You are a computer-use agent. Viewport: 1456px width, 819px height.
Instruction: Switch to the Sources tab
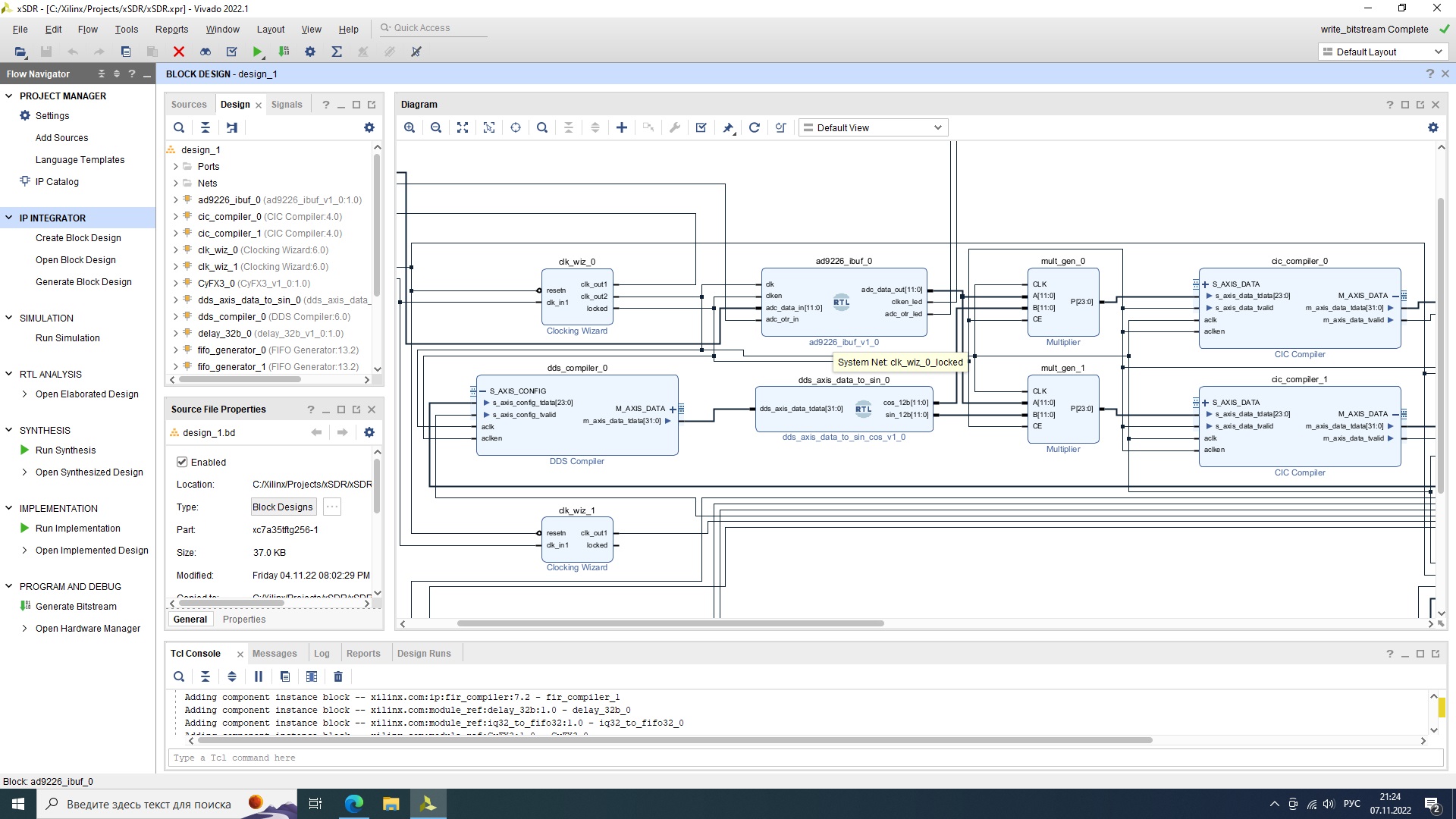click(189, 105)
